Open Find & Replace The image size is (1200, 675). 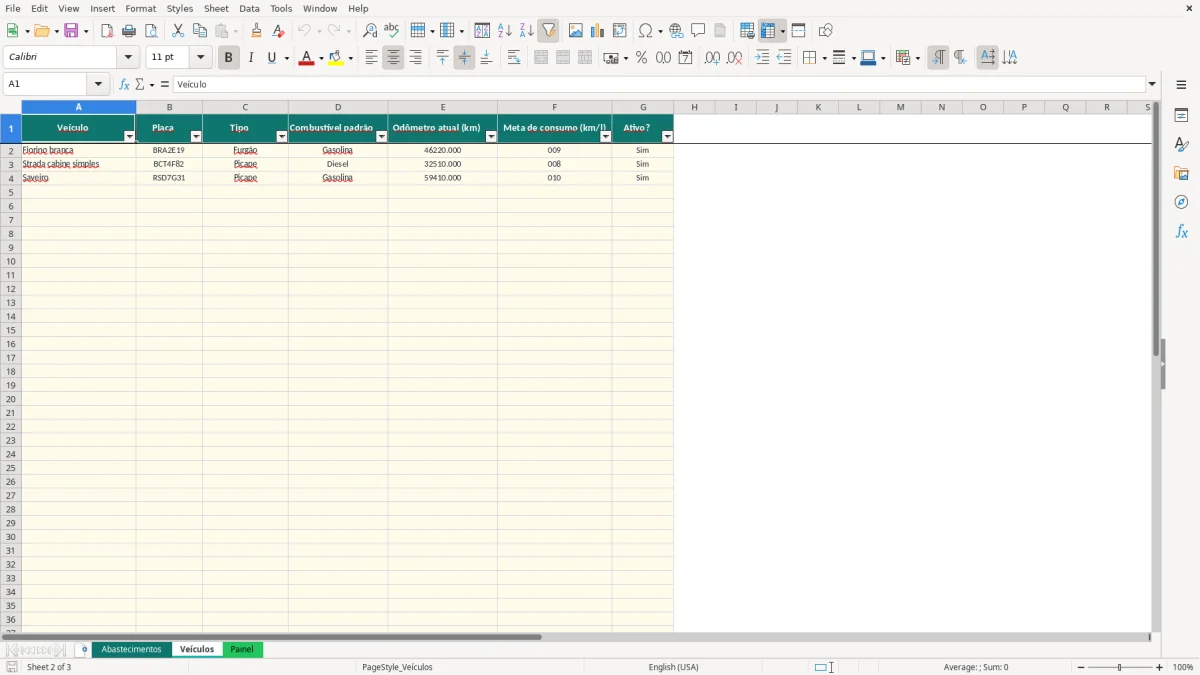pos(370,31)
